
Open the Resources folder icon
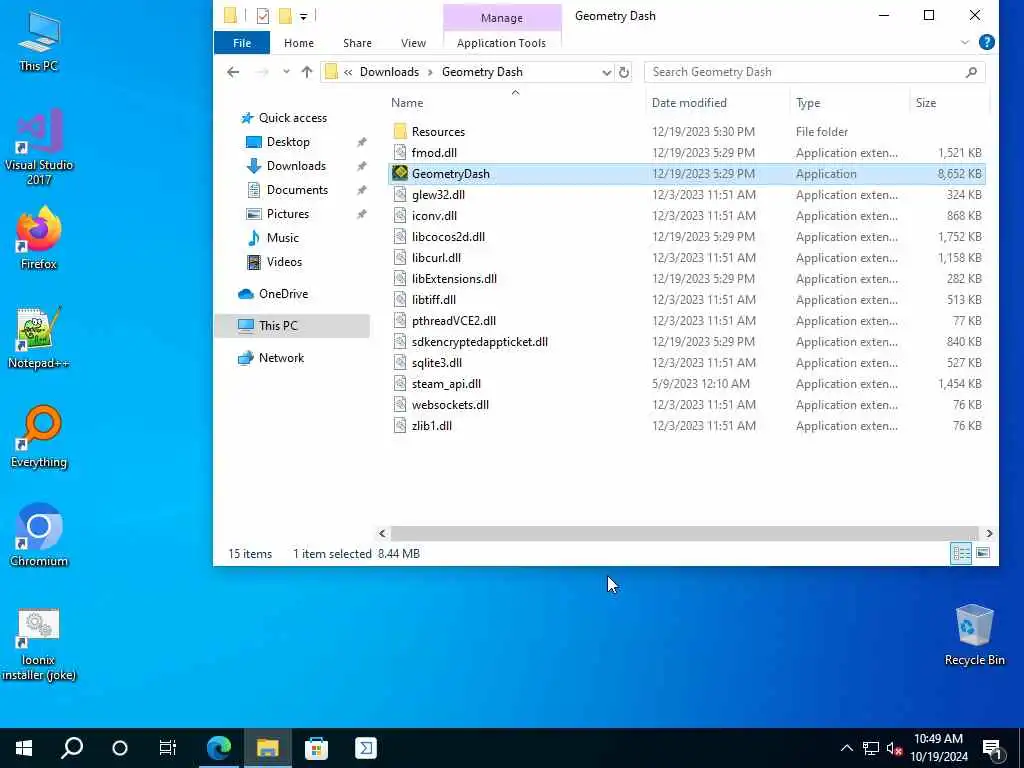(x=400, y=131)
